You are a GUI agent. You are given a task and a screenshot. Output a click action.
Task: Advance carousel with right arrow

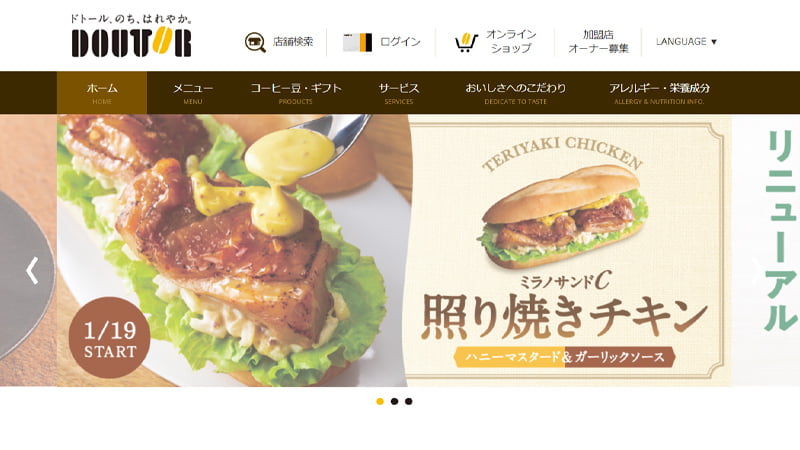coord(758,270)
